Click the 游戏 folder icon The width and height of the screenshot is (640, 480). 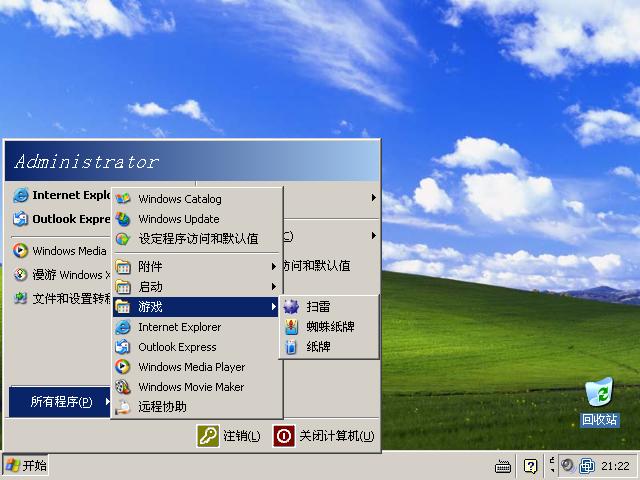(122, 307)
